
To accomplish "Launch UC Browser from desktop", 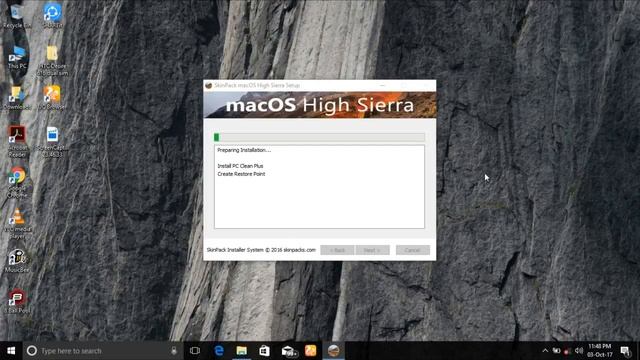I will pyautogui.click(x=52, y=98).
